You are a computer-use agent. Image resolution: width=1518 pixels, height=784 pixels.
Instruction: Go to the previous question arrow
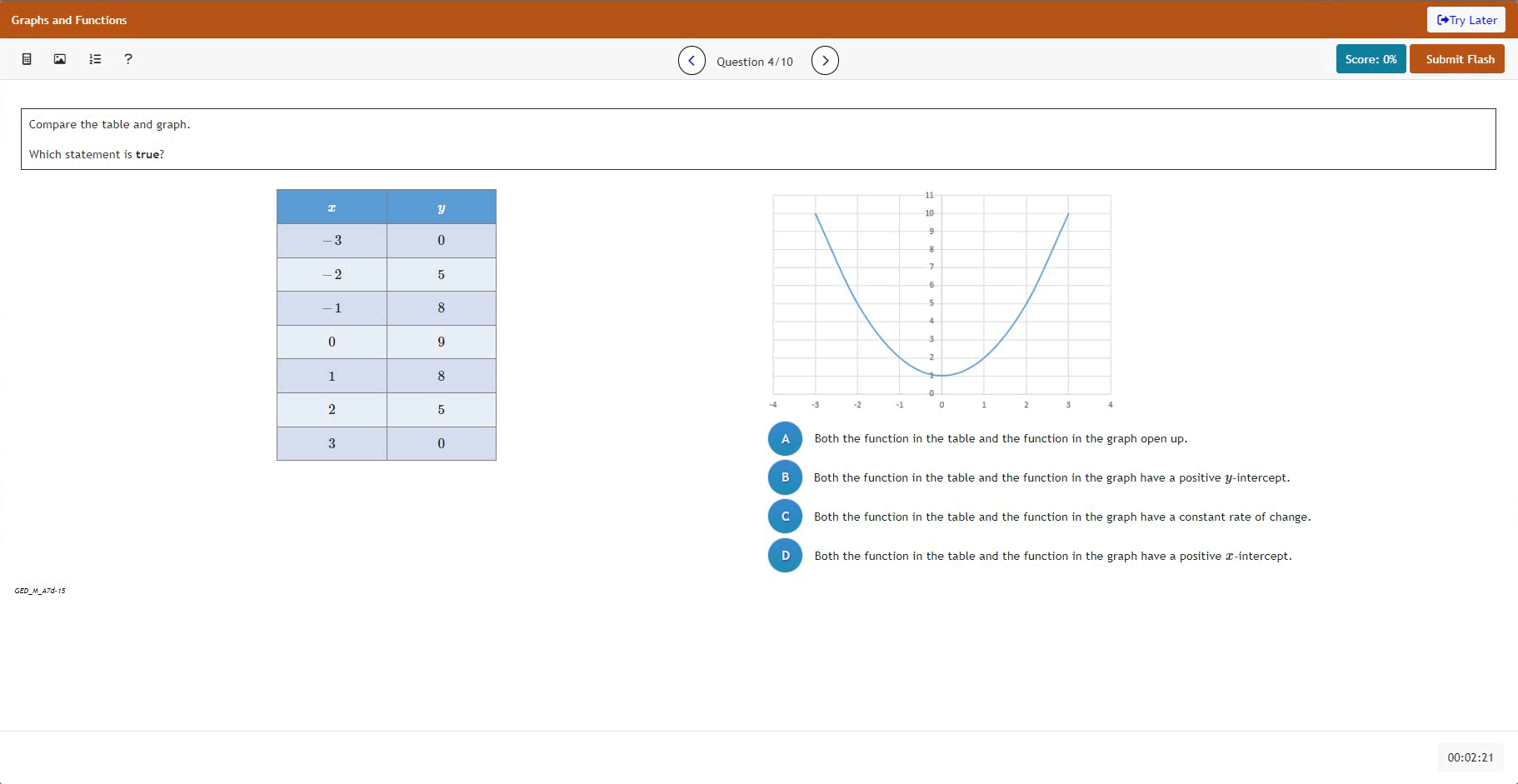tap(692, 61)
